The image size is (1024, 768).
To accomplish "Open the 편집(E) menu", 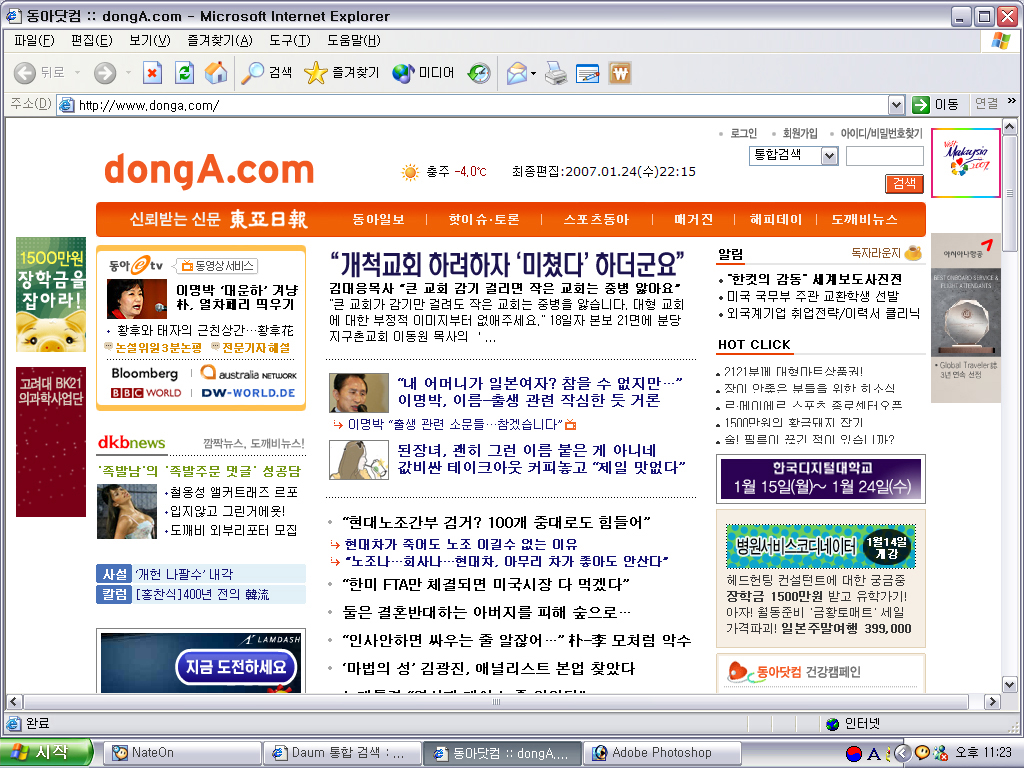I will pyautogui.click(x=91, y=40).
